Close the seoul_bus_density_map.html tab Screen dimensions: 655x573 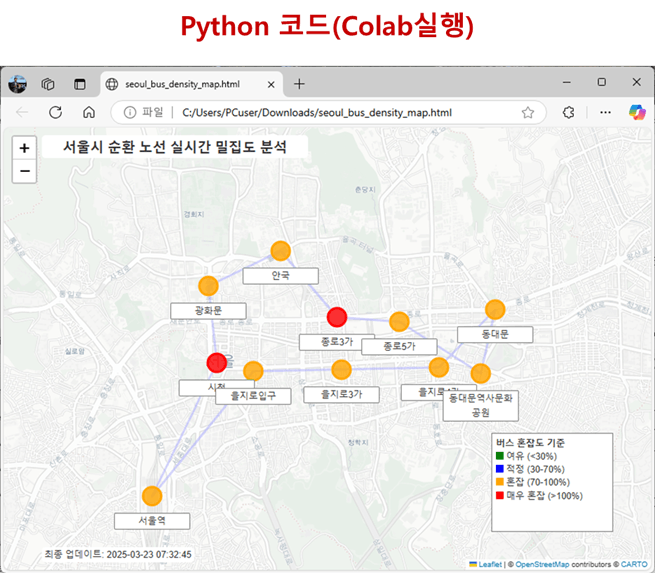click(x=271, y=85)
